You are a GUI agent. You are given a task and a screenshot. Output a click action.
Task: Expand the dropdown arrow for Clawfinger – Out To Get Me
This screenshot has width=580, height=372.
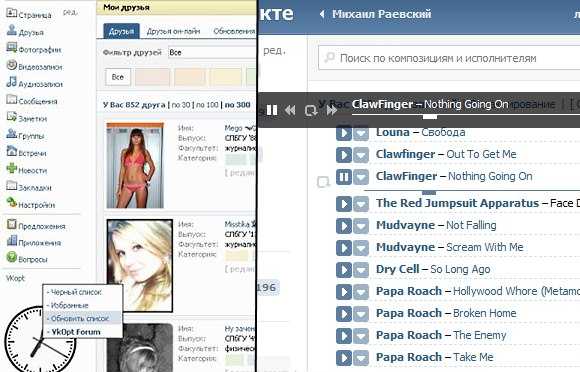point(361,155)
